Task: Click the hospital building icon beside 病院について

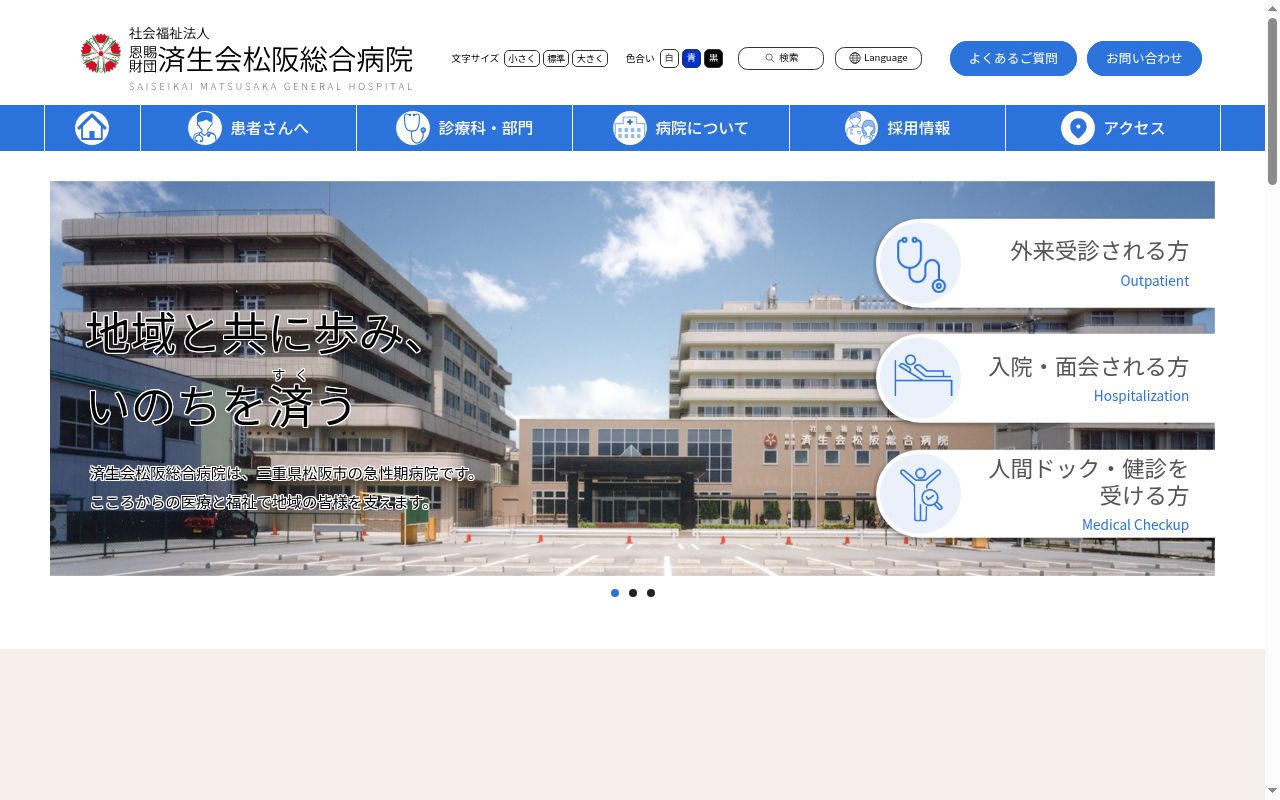Action: (x=630, y=128)
